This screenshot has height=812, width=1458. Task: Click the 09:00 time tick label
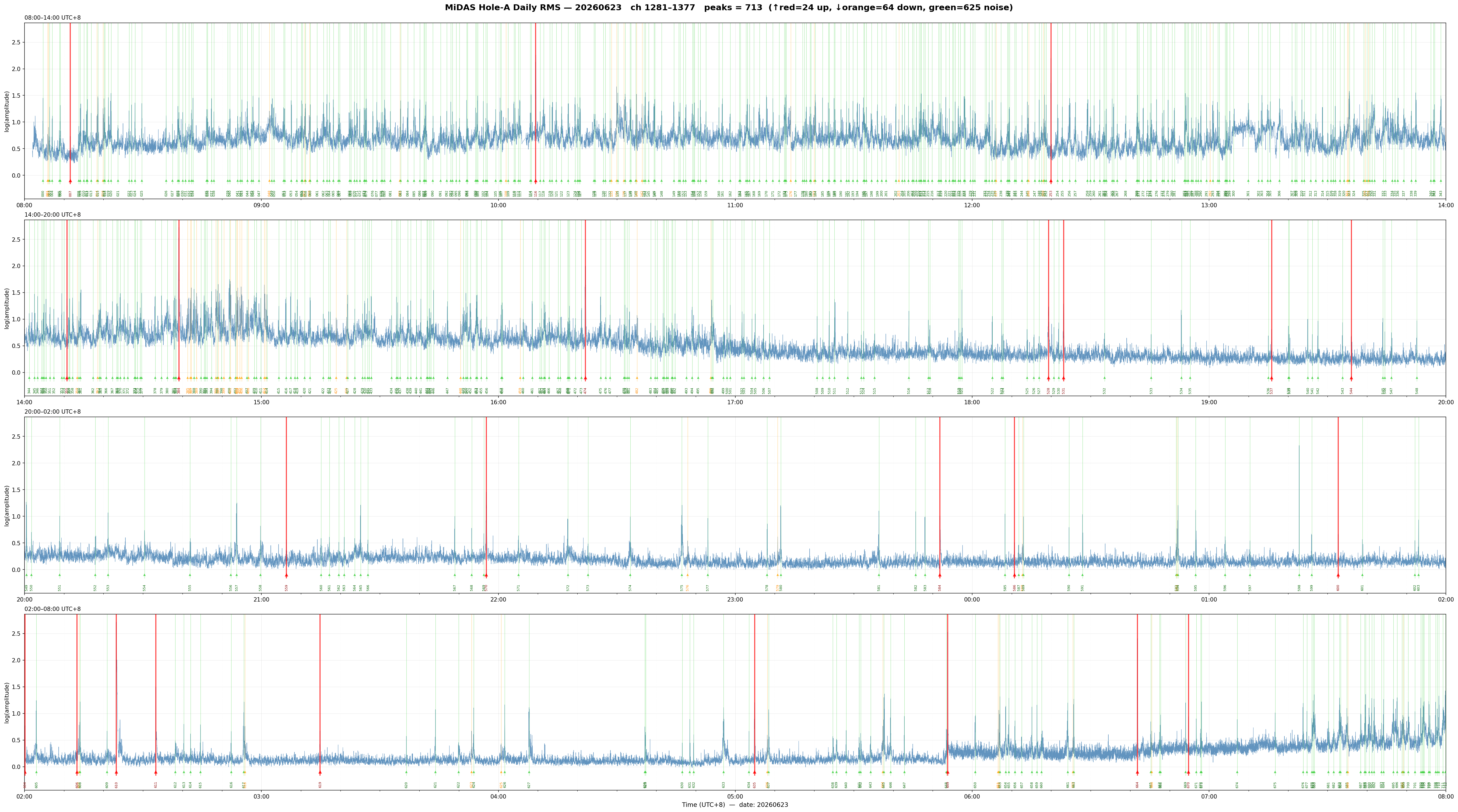[261, 205]
